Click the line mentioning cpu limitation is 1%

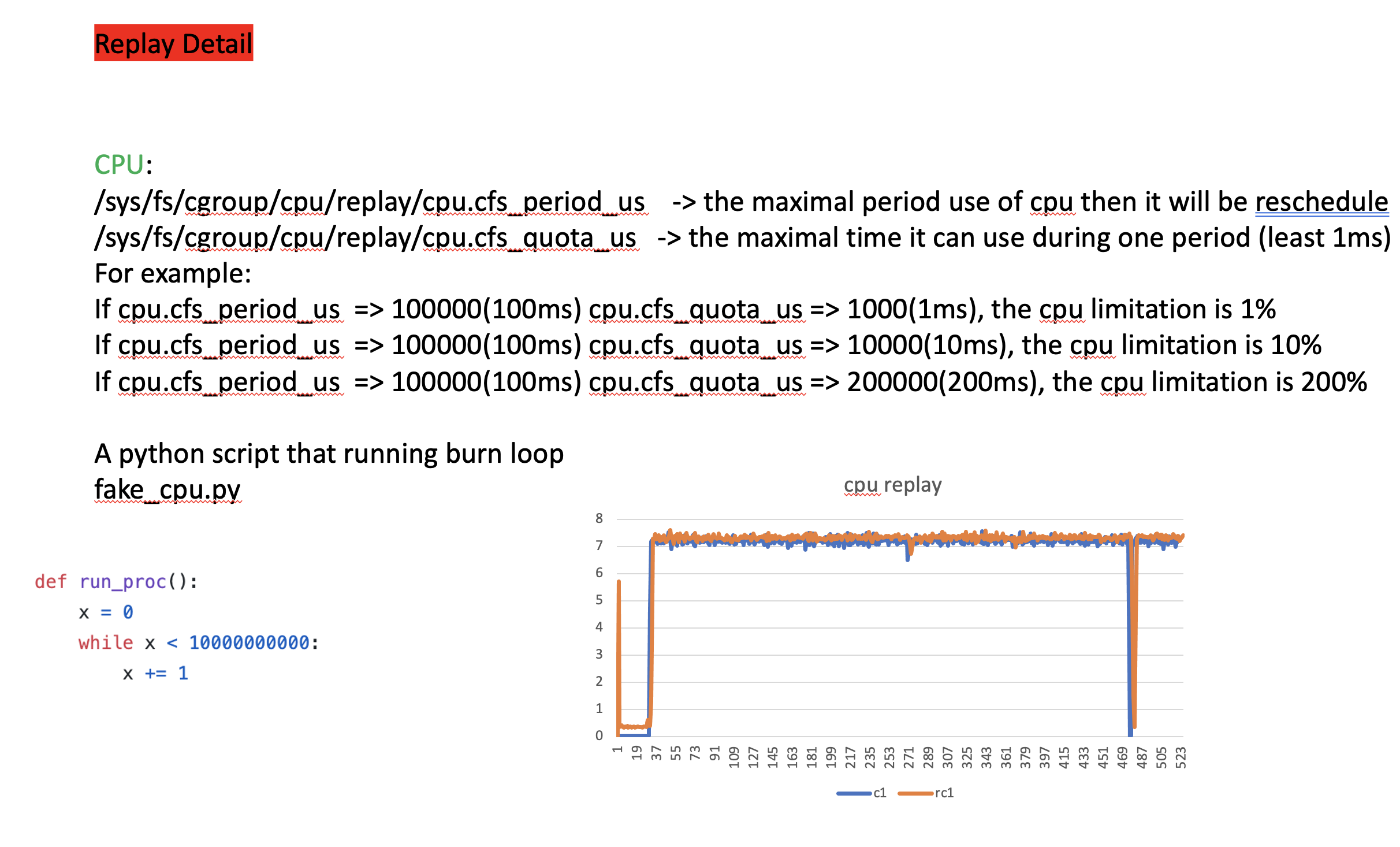684,310
